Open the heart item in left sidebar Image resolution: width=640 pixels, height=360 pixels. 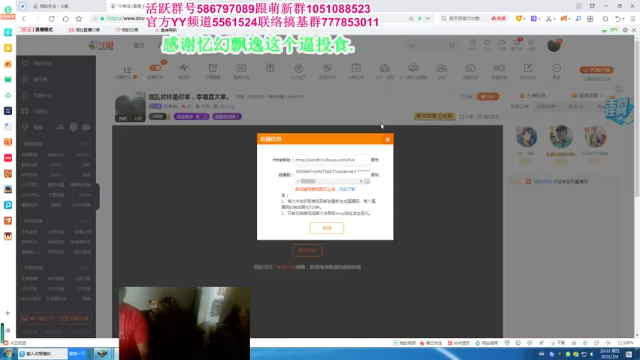click(38, 64)
